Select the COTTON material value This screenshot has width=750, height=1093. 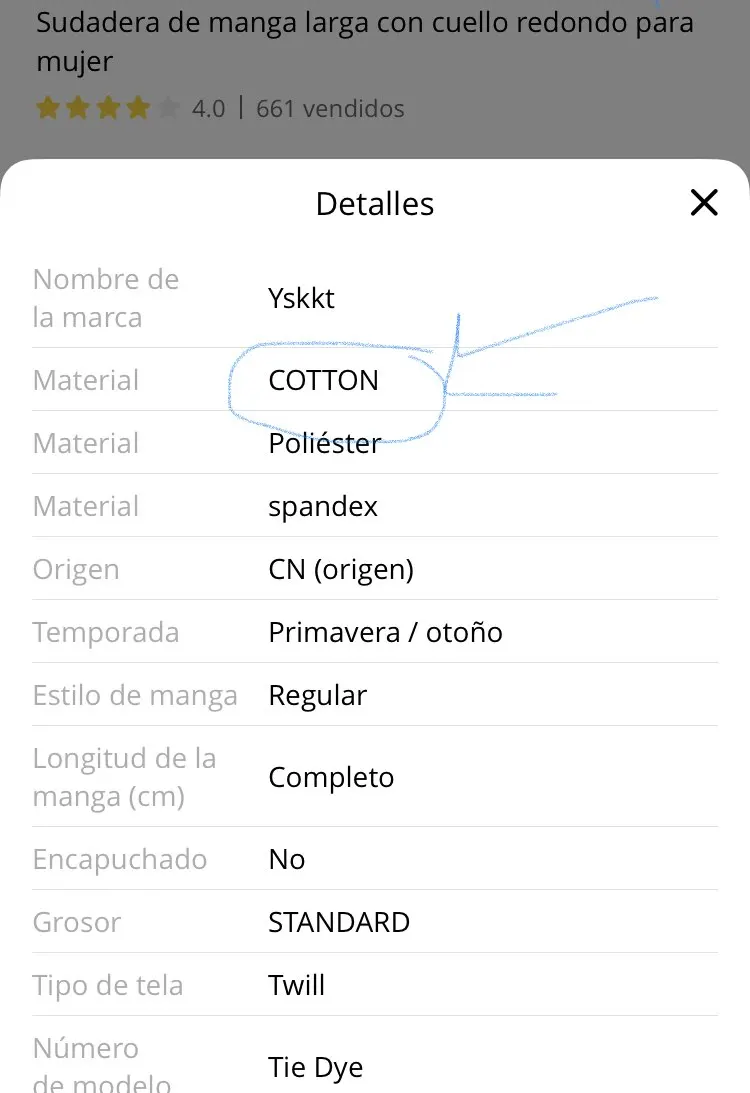pyautogui.click(x=323, y=381)
